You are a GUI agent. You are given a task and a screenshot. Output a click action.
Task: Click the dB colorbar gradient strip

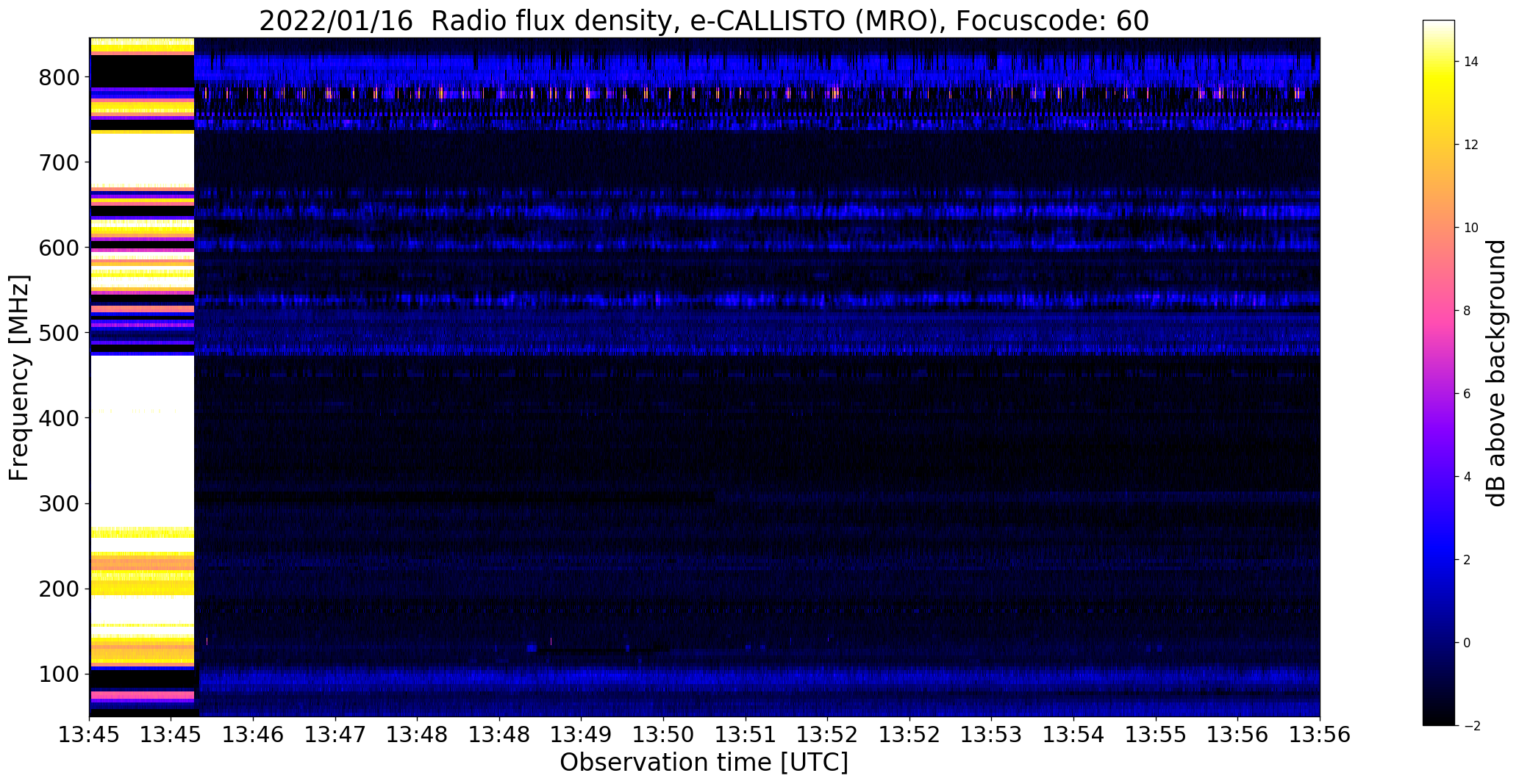click(x=1438, y=373)
